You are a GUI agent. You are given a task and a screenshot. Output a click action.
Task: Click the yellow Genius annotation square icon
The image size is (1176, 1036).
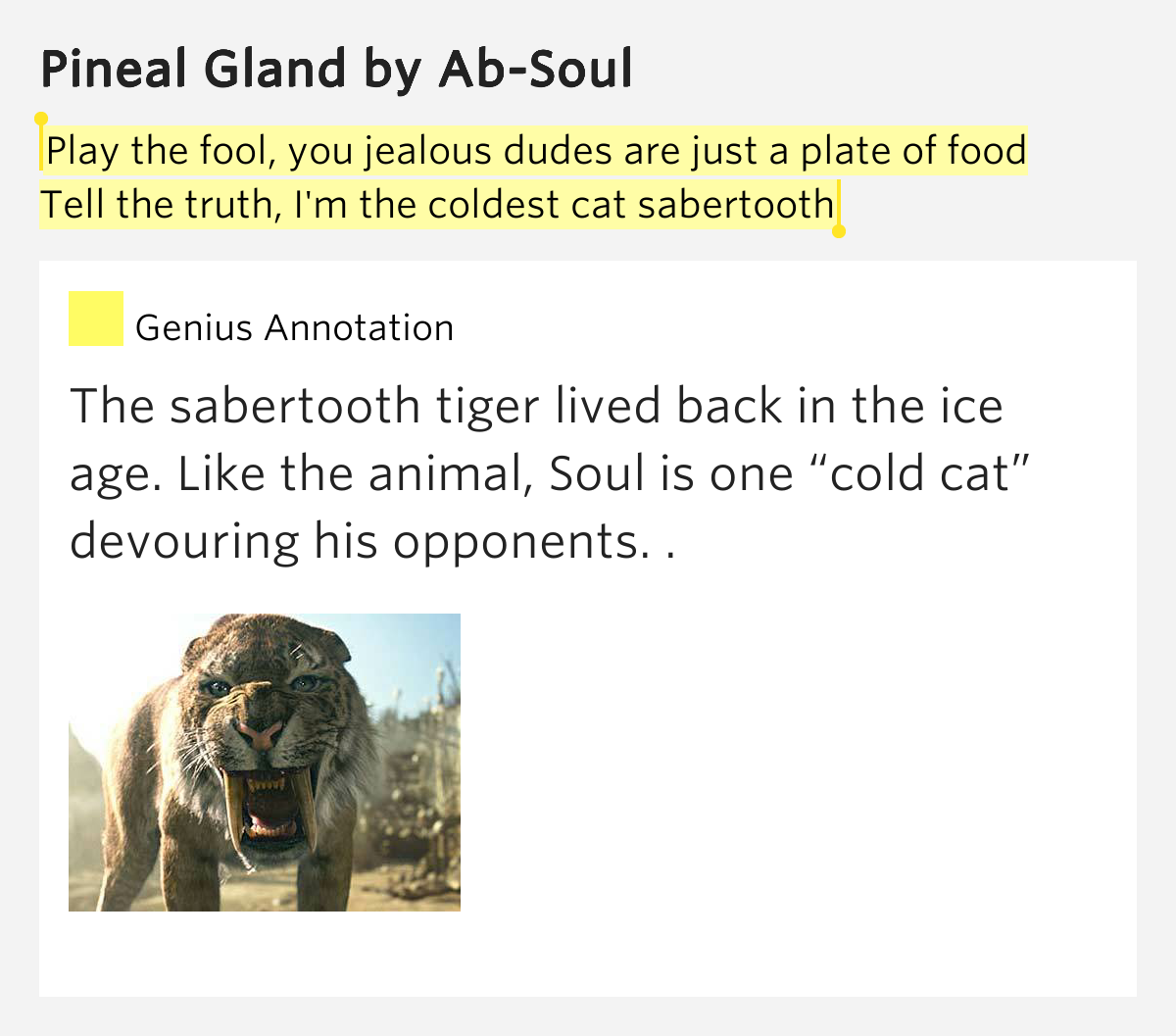point(95,319)
